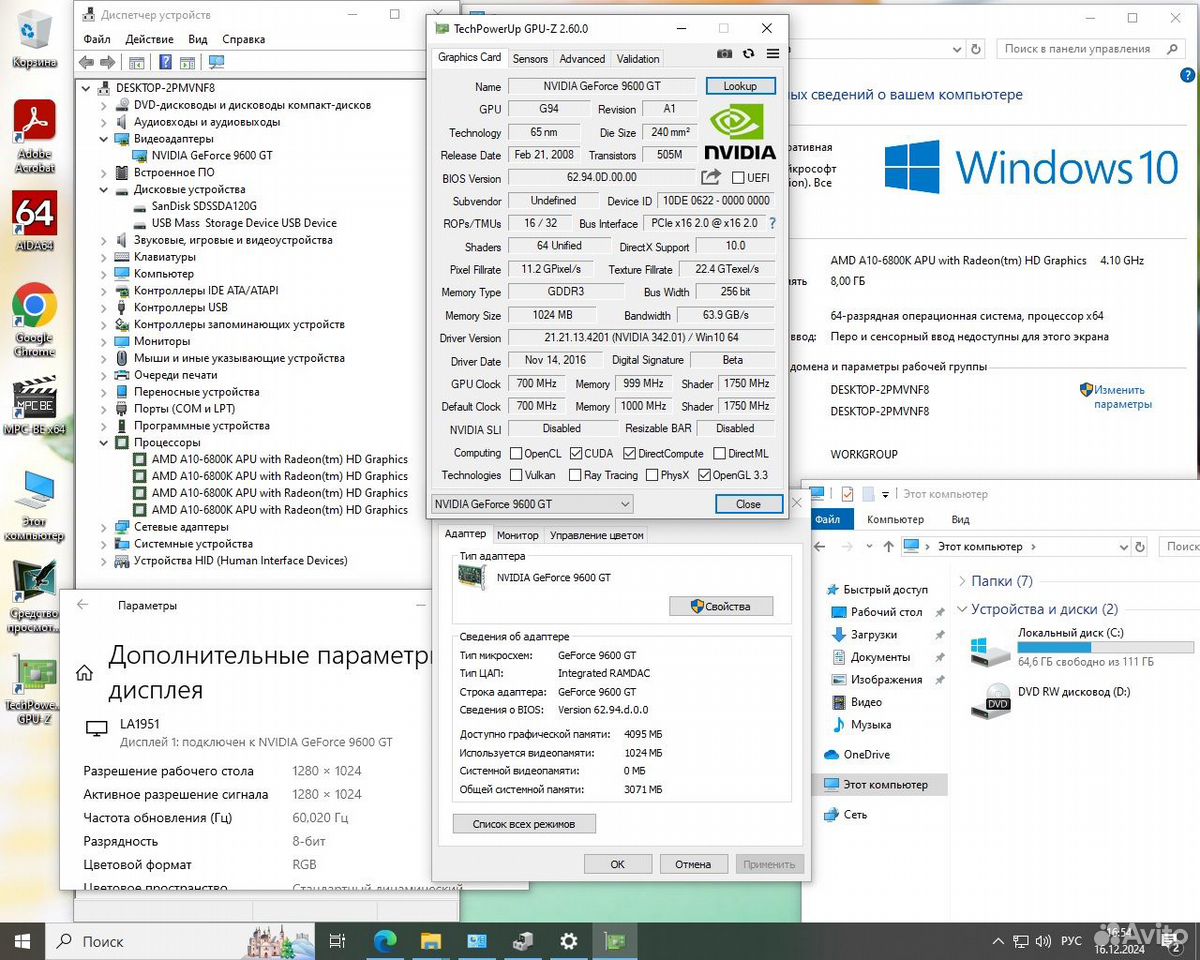Toggle the Ray Tracing checkbox
This screenshot has width=1200, height=960.
pyautogui.click(x=576, y=476)
